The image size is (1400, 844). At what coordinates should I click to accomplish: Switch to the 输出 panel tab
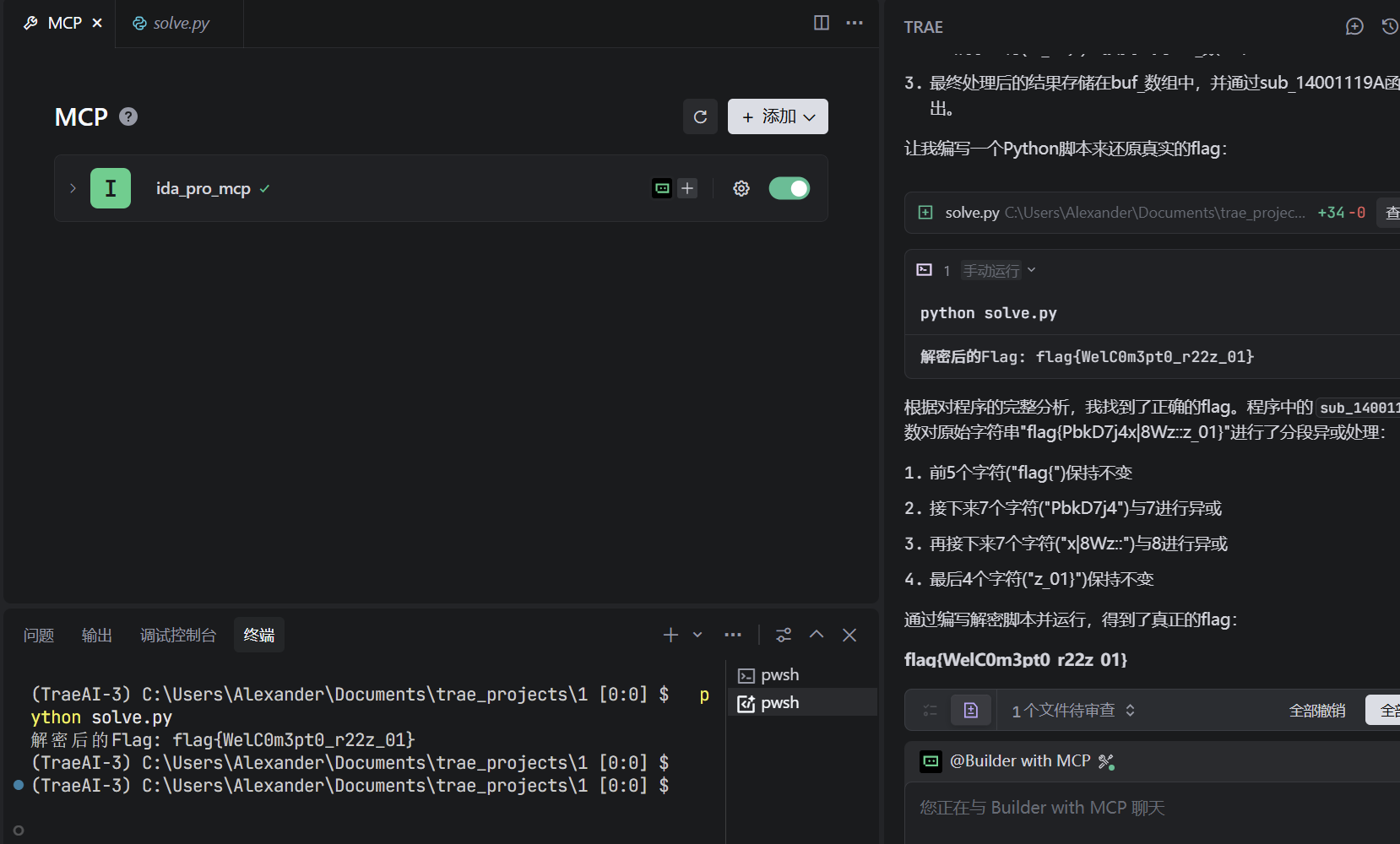pyautogui.click(x=97, y=635)
